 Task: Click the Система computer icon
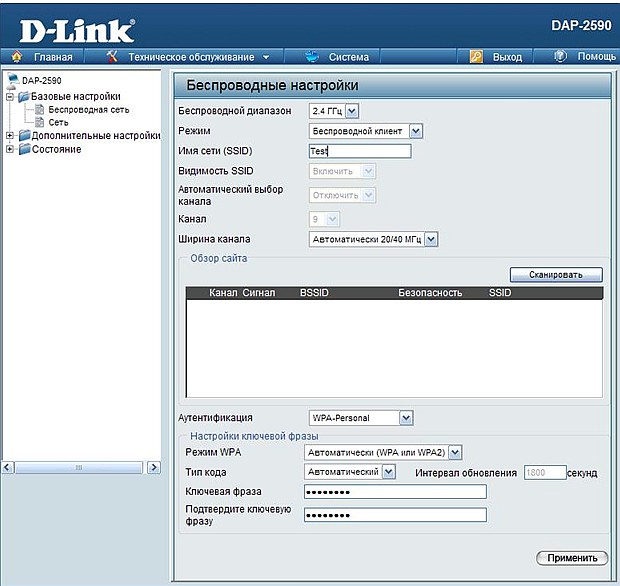point(311,57)
